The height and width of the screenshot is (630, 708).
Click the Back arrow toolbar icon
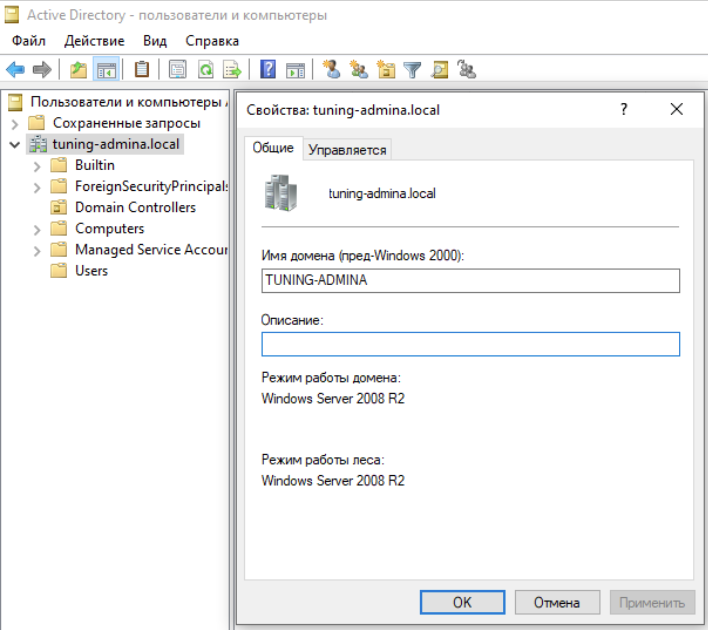15,70
